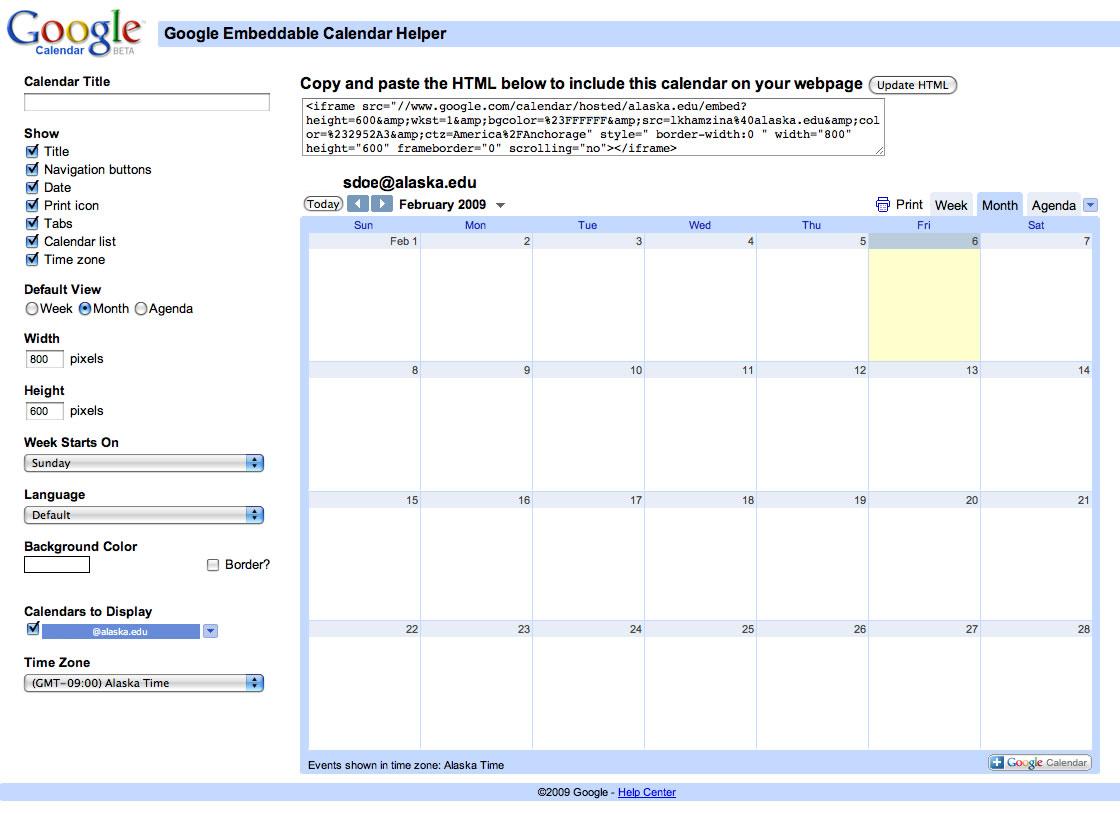Go to next month arrow
This screenshot has height=814, width=1120.
click(x=382, y=204)
